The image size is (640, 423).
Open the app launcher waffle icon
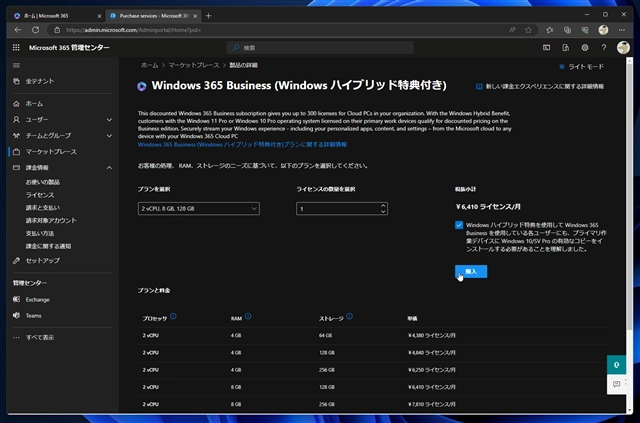coord(16,48)
